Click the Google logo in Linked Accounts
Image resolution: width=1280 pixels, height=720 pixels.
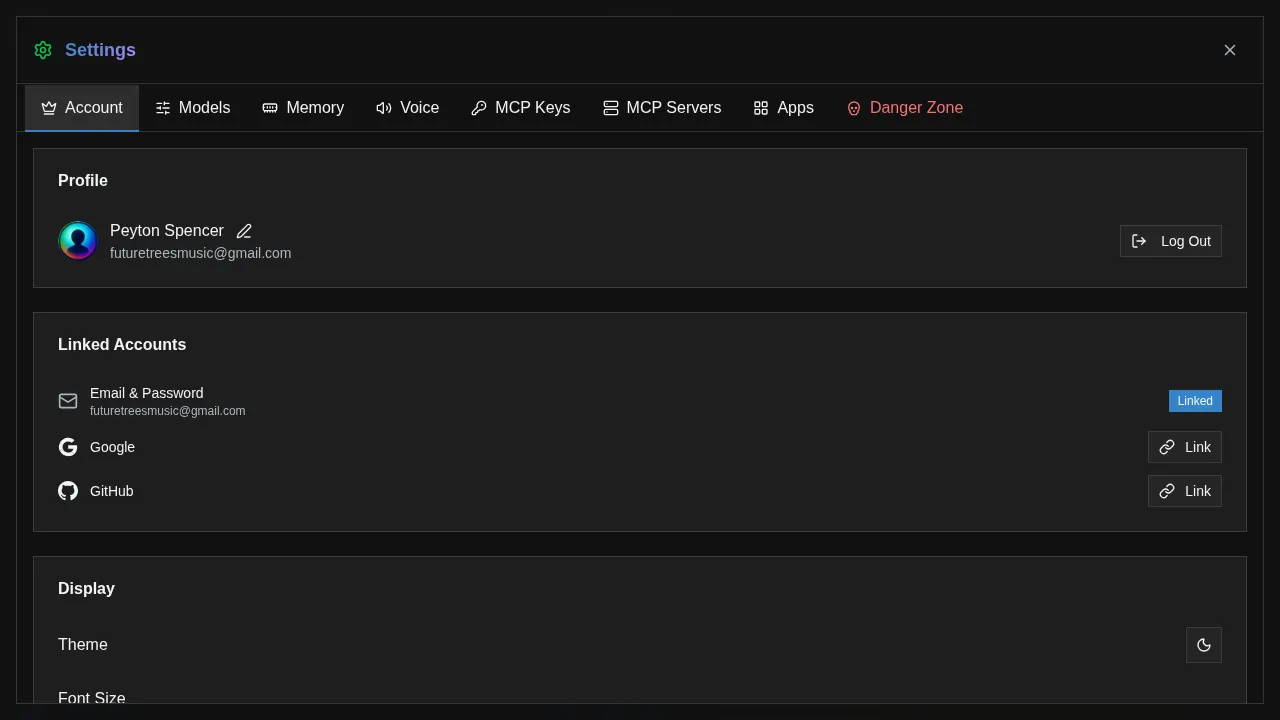click(x=68, y=447)
